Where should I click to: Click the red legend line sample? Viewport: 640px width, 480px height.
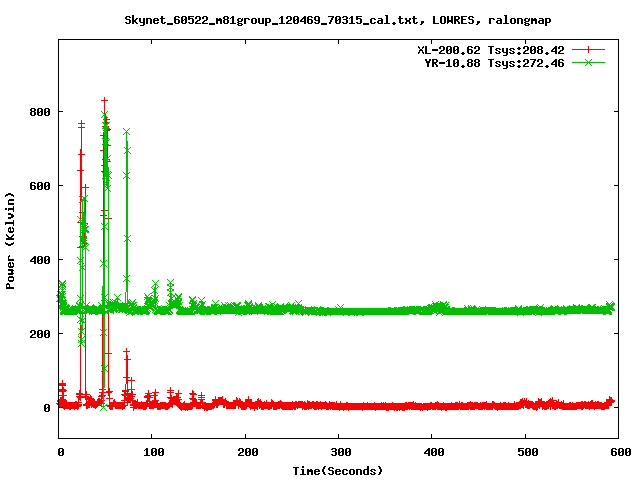pos(588,50)
